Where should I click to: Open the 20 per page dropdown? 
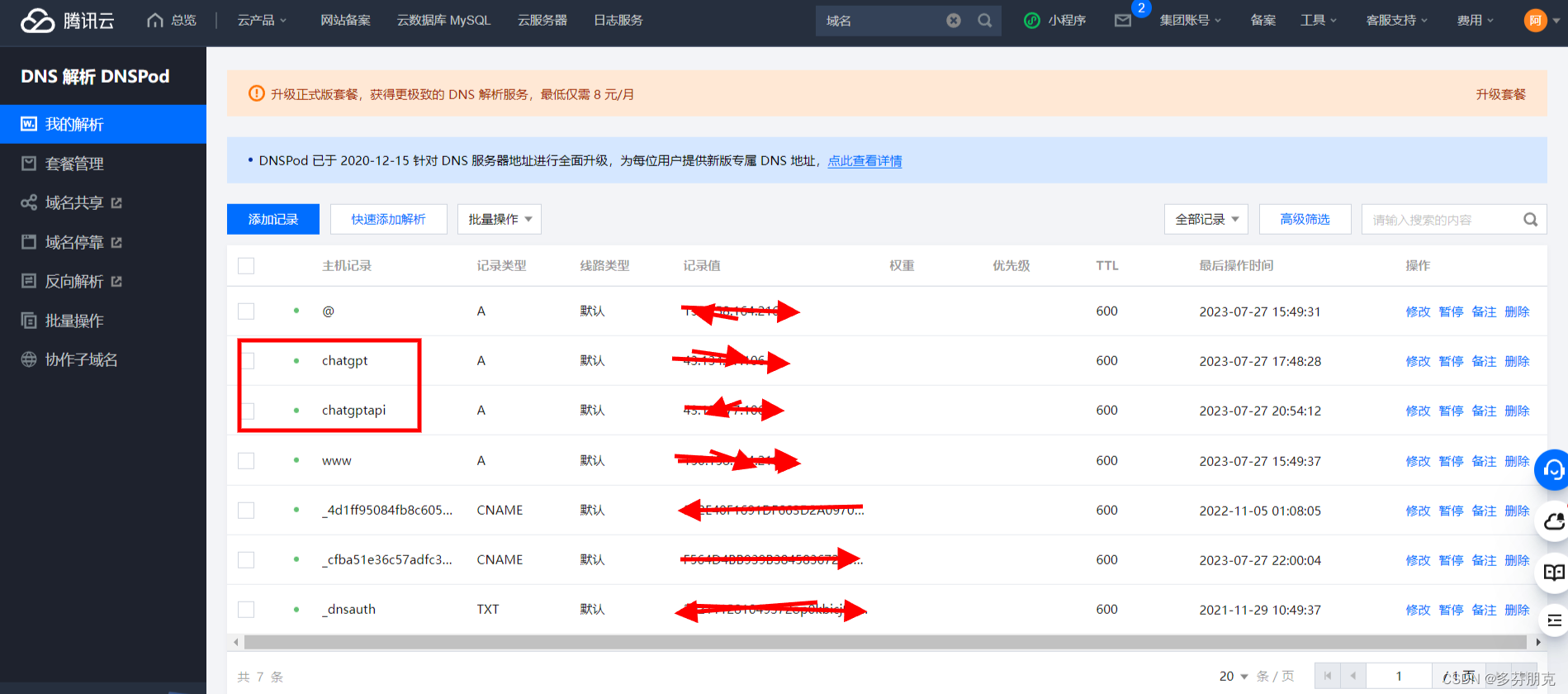[x=1234, y=676]
